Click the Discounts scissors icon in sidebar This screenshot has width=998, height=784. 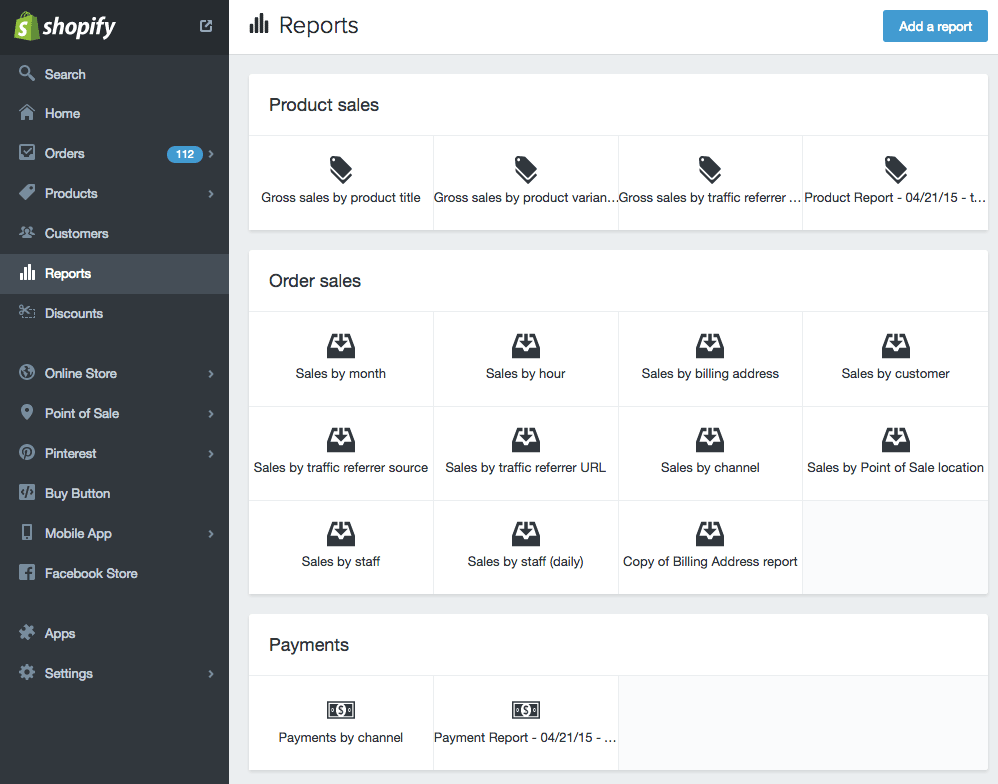point(27,313)
